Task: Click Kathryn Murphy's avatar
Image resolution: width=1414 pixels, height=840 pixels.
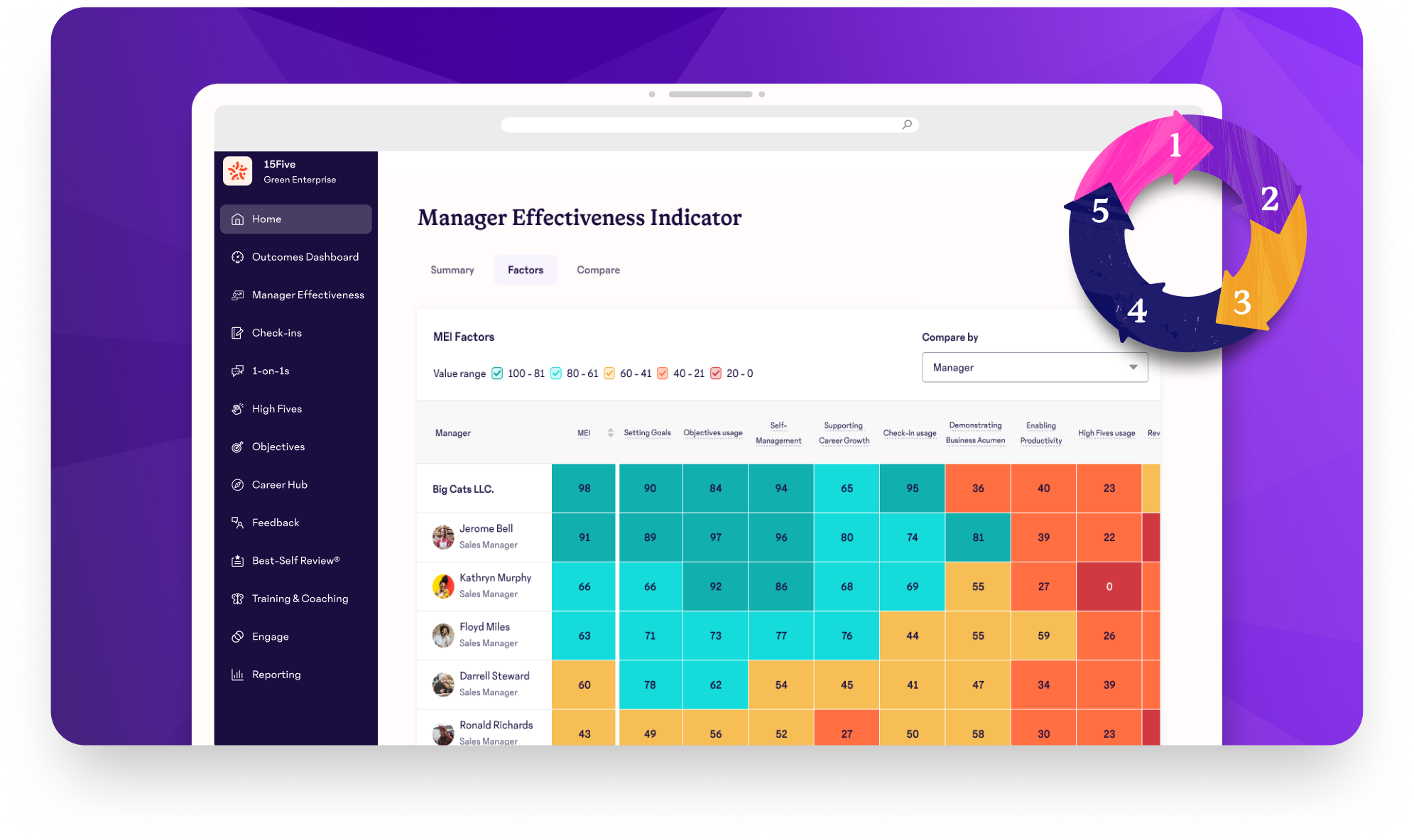Action: pos(443,587)
